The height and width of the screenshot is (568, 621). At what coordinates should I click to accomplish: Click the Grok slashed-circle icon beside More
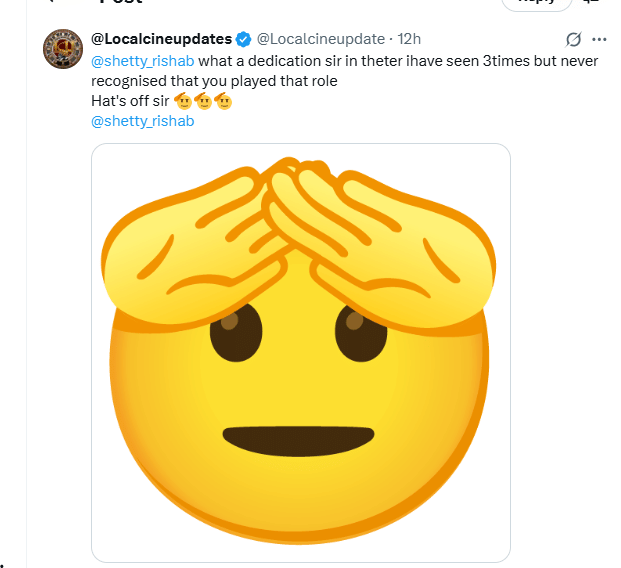click(573, 39)
